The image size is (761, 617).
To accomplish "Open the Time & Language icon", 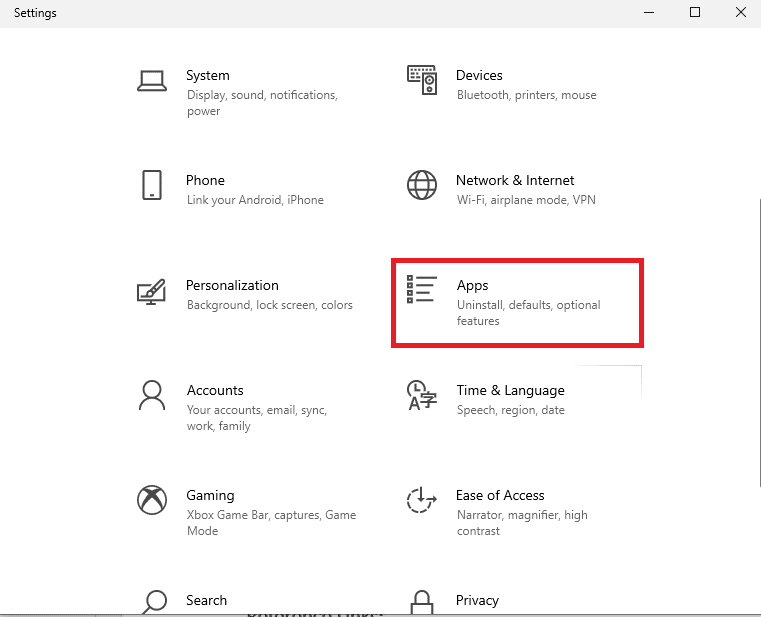I will click(422, 395).
